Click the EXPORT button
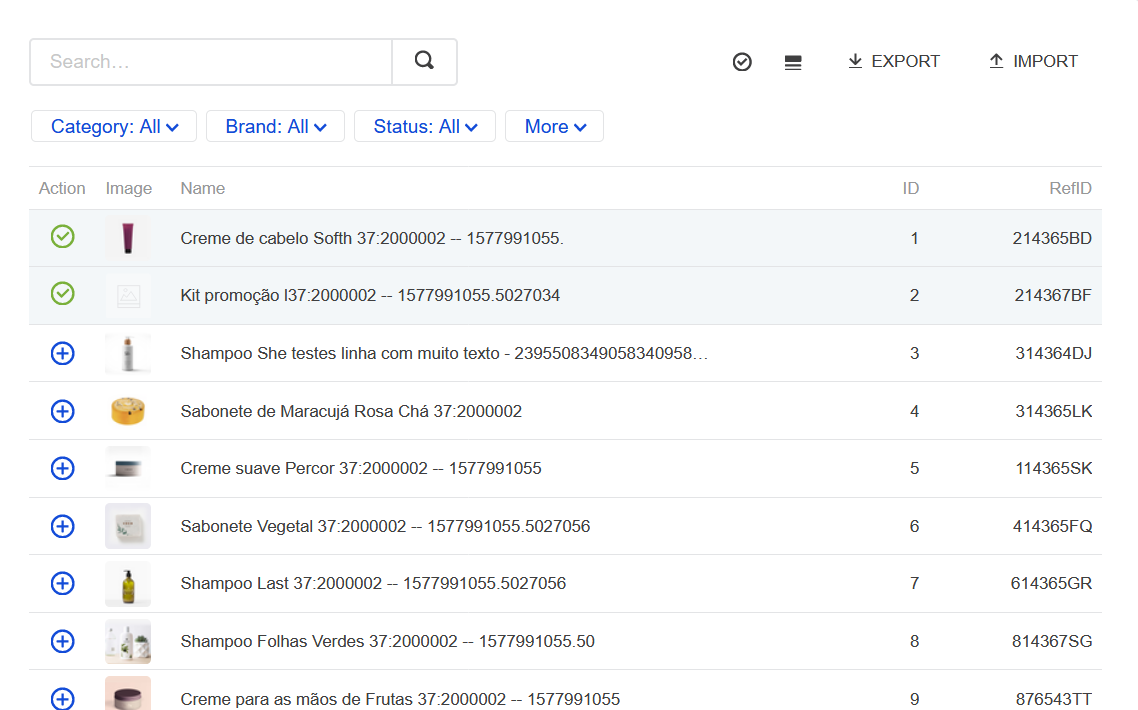This screenshot has width=1138, height=710. tap(893, 61)
